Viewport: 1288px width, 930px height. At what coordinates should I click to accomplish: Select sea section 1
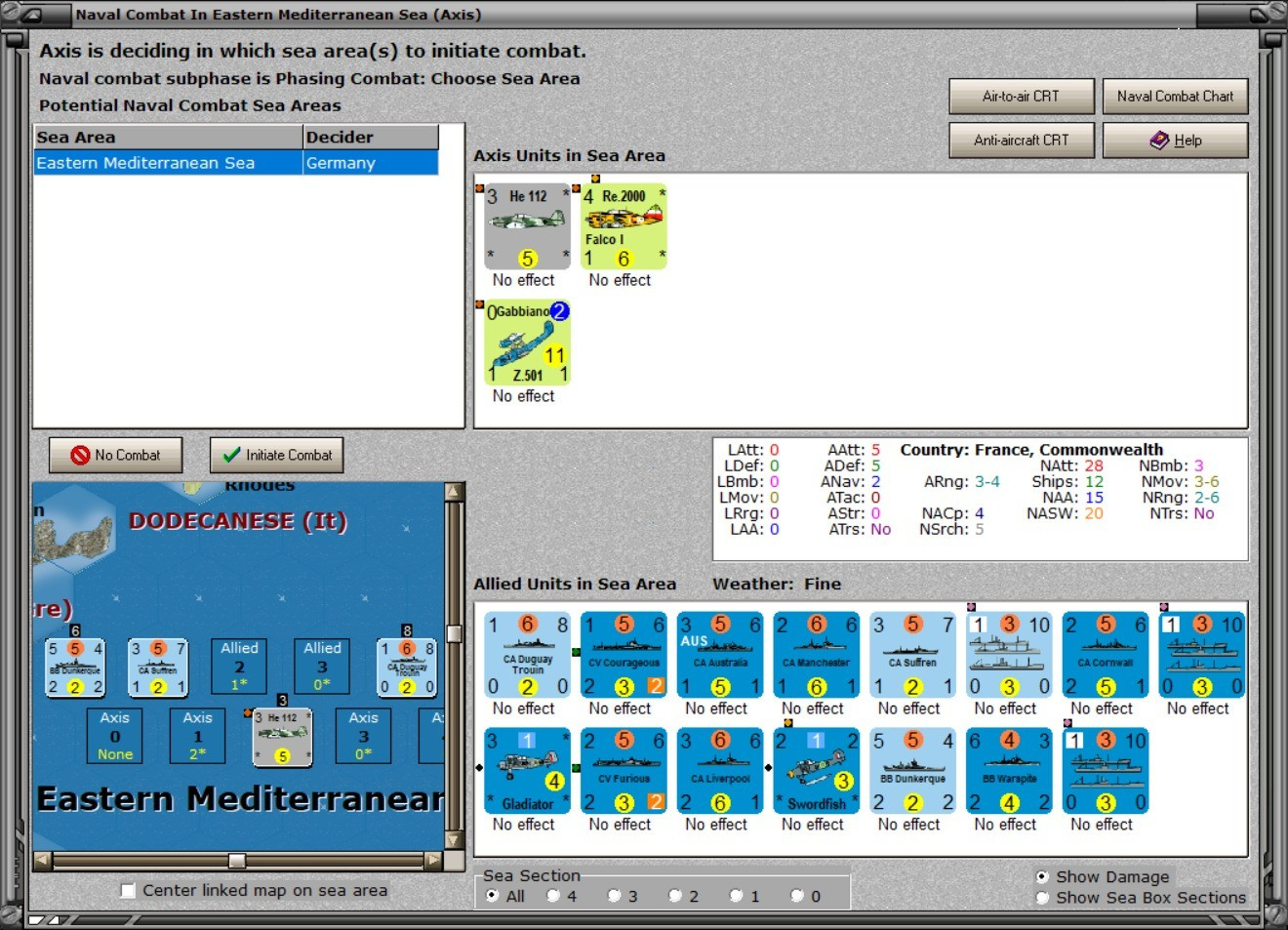[x=737, y=896]
